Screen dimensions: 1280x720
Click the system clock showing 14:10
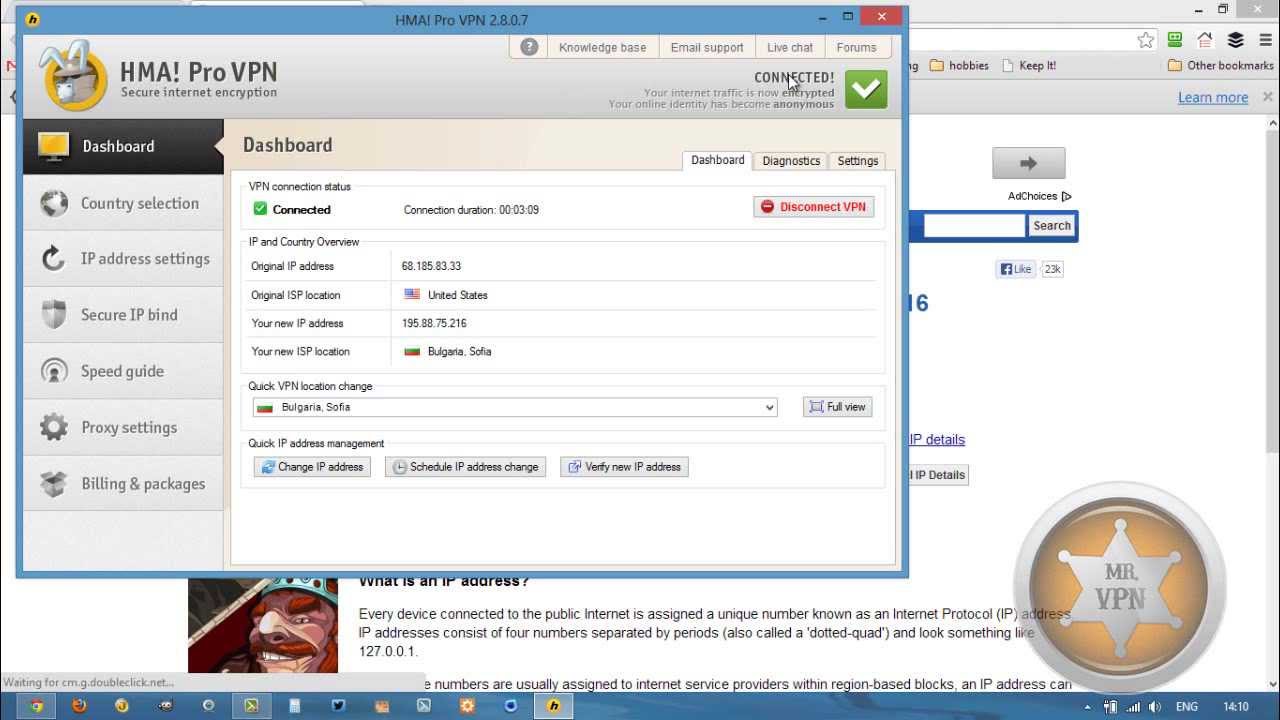click(x=1237, y=707)
